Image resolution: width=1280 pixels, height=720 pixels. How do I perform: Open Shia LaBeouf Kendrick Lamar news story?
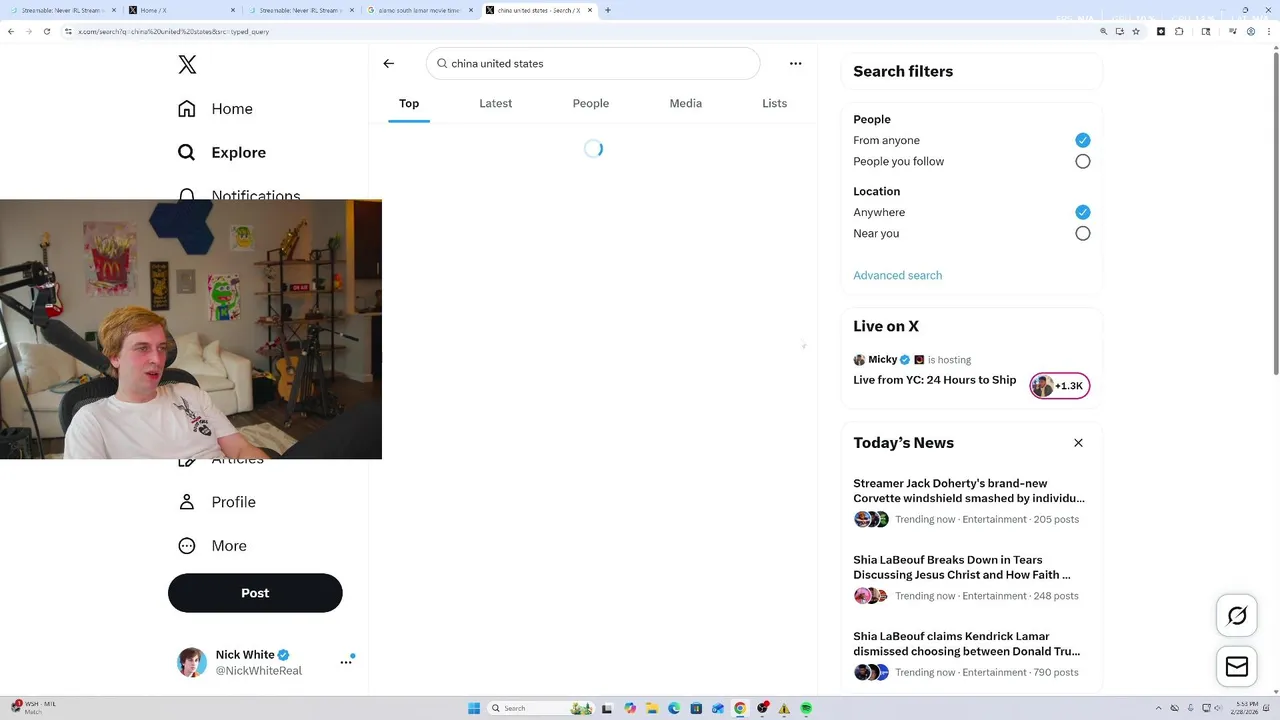[967, 643]
